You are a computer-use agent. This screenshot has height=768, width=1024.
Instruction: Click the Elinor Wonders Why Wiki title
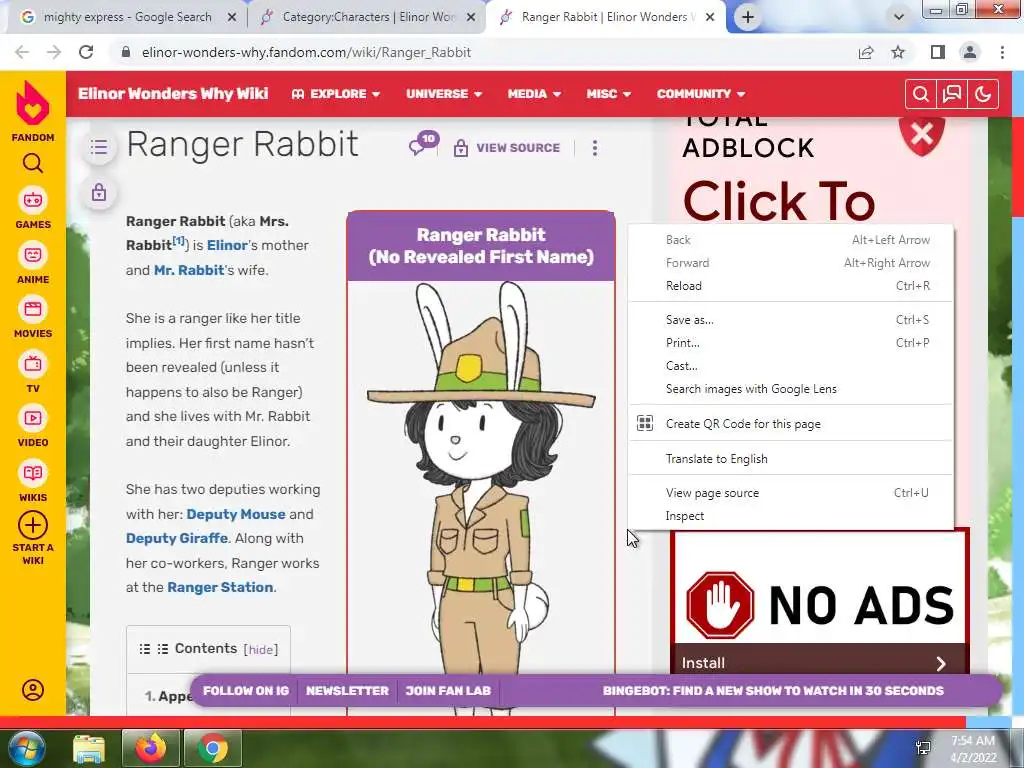coord(173,94)
